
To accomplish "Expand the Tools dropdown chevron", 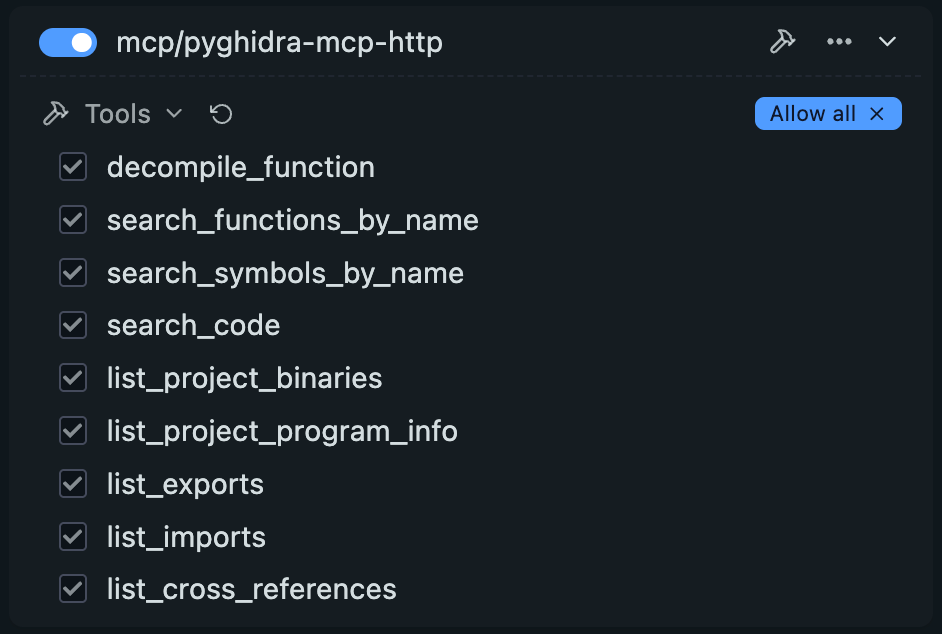I will coord(174,113).
